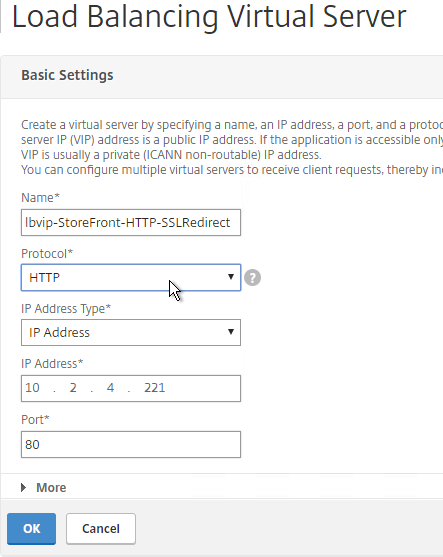
Task: Focus the Port field containing 80
Action: tap(131, 444)
